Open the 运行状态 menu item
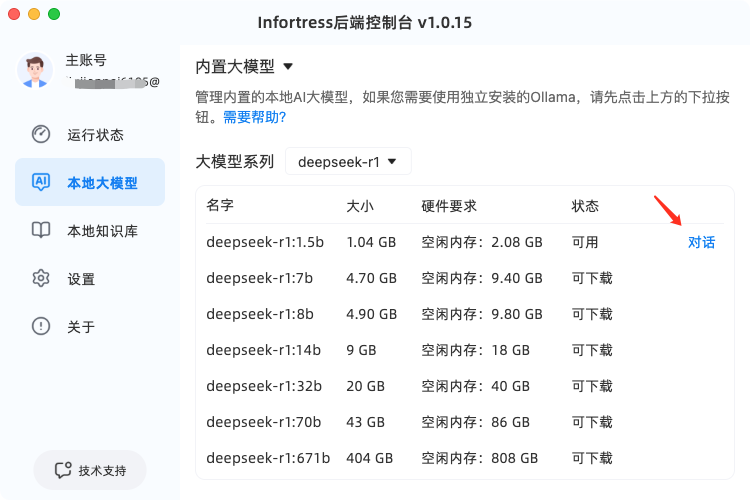This screenshot has height=500, width=750. [90, 134]
